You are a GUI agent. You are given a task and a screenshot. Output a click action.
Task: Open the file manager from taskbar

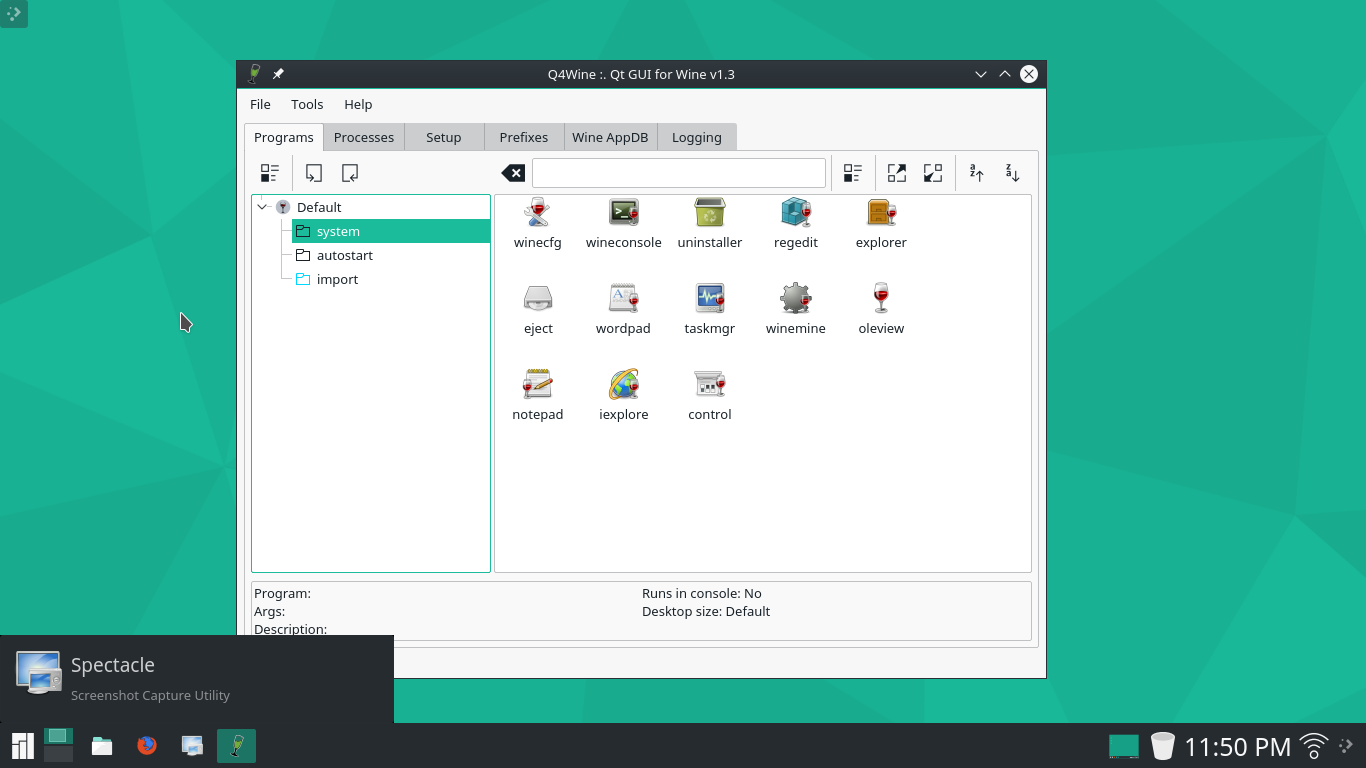101,746
